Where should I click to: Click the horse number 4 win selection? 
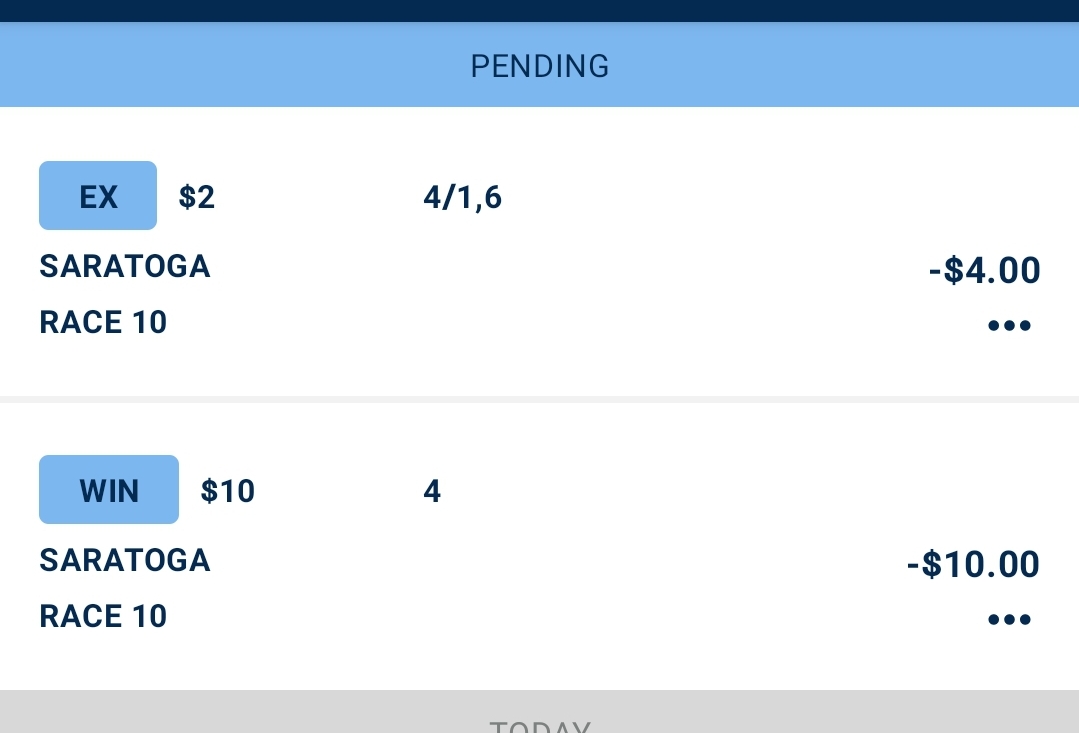coord(432,491)
